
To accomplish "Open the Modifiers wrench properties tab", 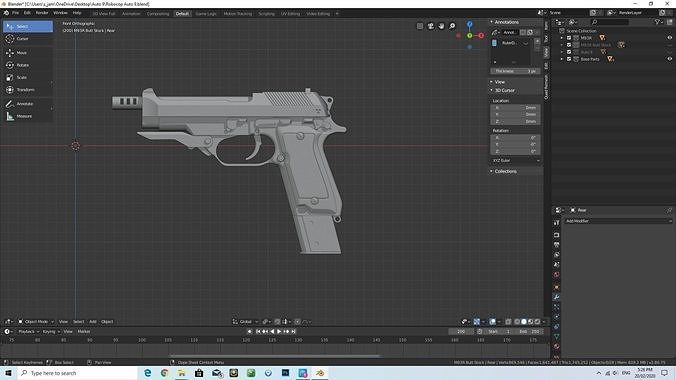I will point(557,297).
